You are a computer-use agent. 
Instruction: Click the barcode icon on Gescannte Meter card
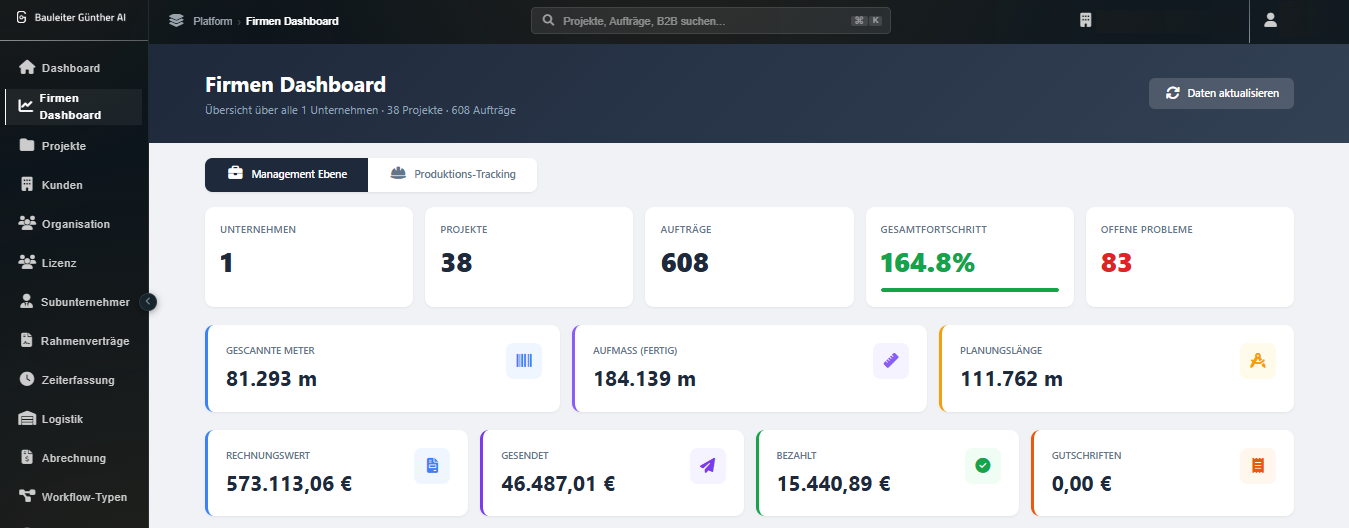[x=524, y=361]
